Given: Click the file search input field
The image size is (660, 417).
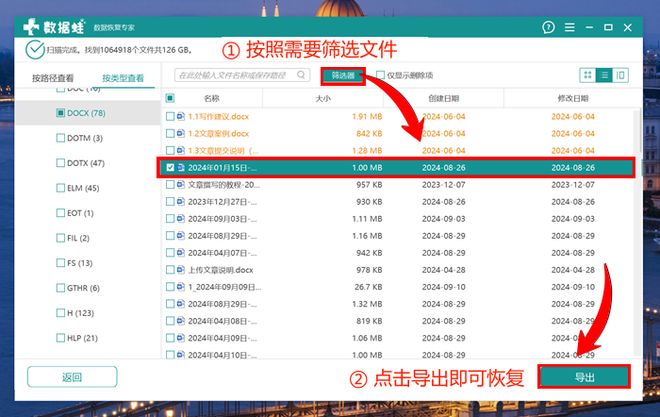Looking at the screenshot, I should (242, 75).
